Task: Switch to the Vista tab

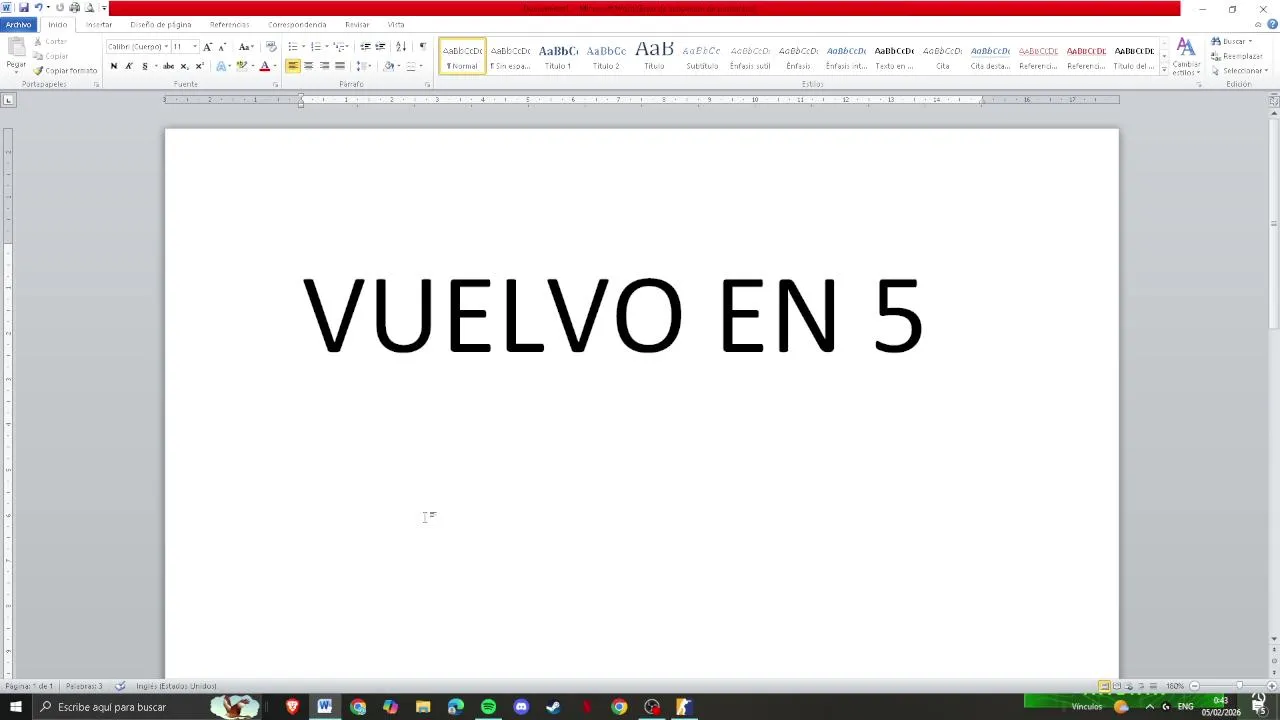Action: tap(396, 24)
